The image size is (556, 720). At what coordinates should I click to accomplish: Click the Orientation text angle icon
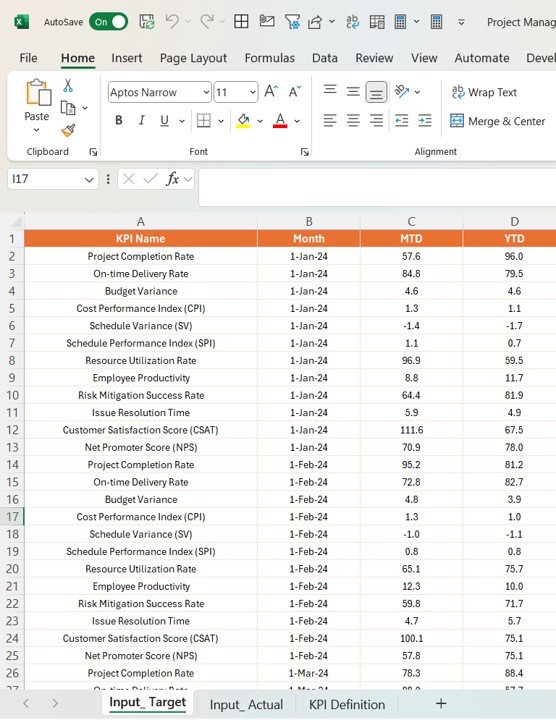(x=402, y=91)
